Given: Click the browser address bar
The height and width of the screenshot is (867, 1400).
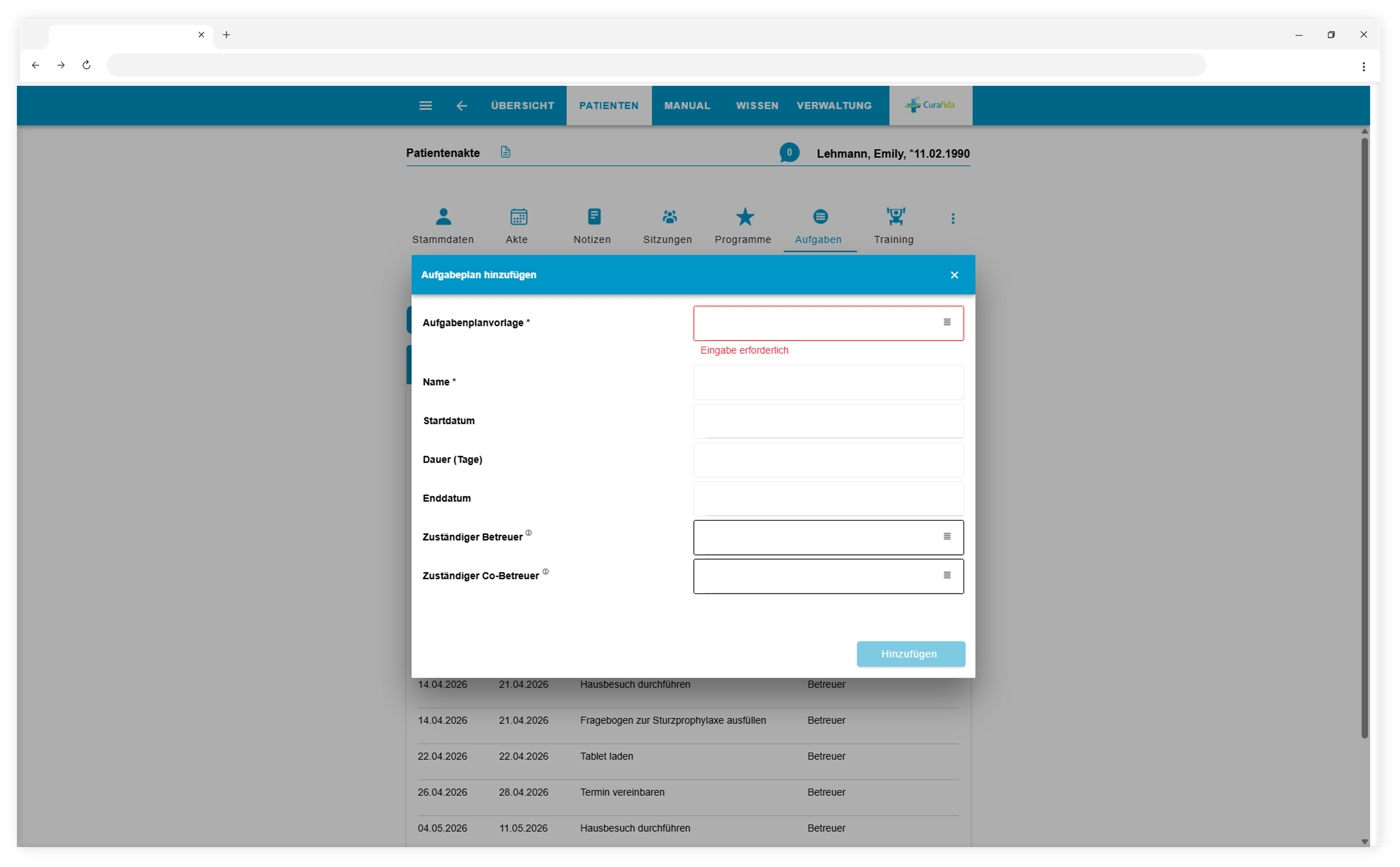Looking at the screenshot, I should click(656, 65).
